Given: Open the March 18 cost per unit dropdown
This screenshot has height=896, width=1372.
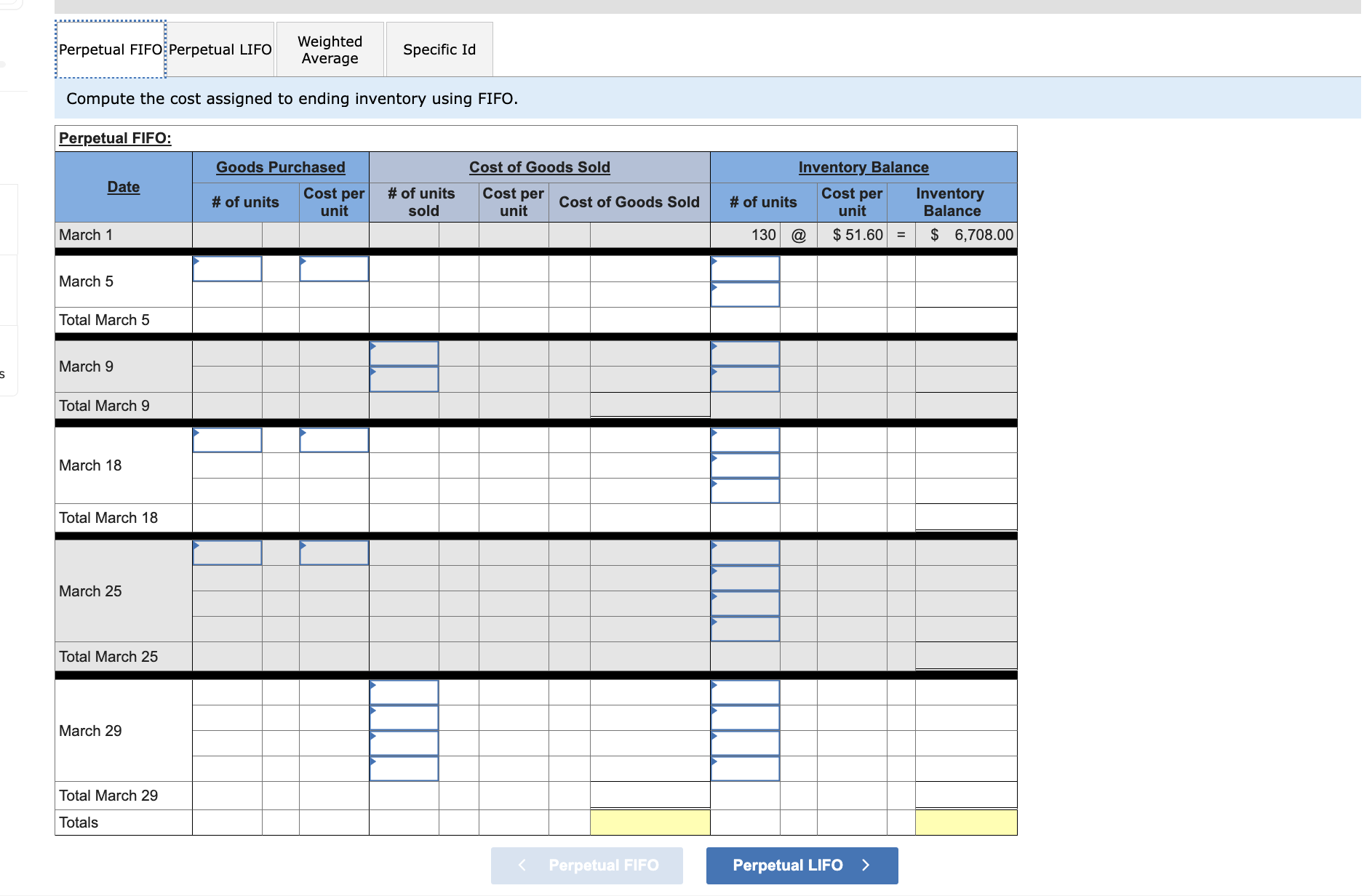Looking at the screenshot, I should tap(333, 440).
